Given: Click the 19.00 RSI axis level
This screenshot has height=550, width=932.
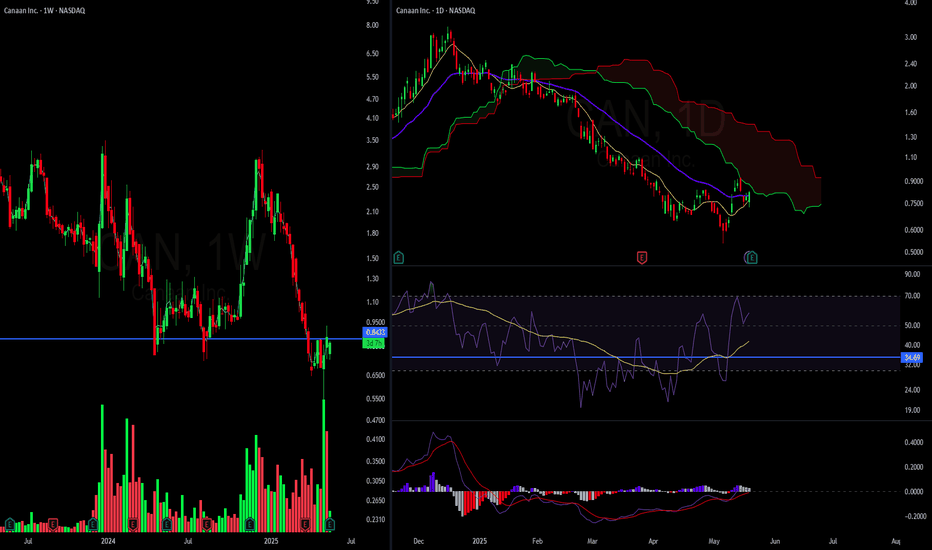Looking at the screenshot, I should (x=912, y=410).
